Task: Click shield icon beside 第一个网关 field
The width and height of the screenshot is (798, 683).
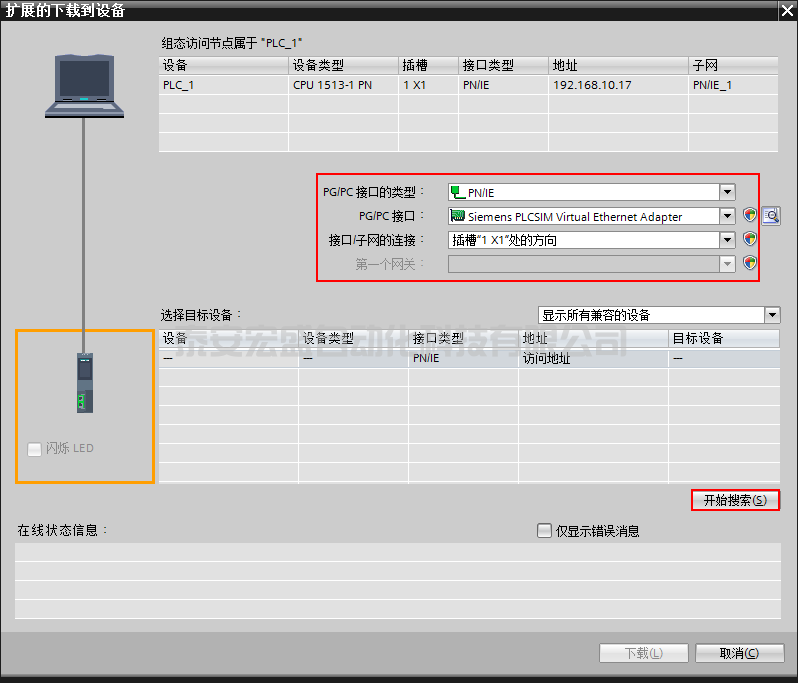Action: [x=750, y=264]
